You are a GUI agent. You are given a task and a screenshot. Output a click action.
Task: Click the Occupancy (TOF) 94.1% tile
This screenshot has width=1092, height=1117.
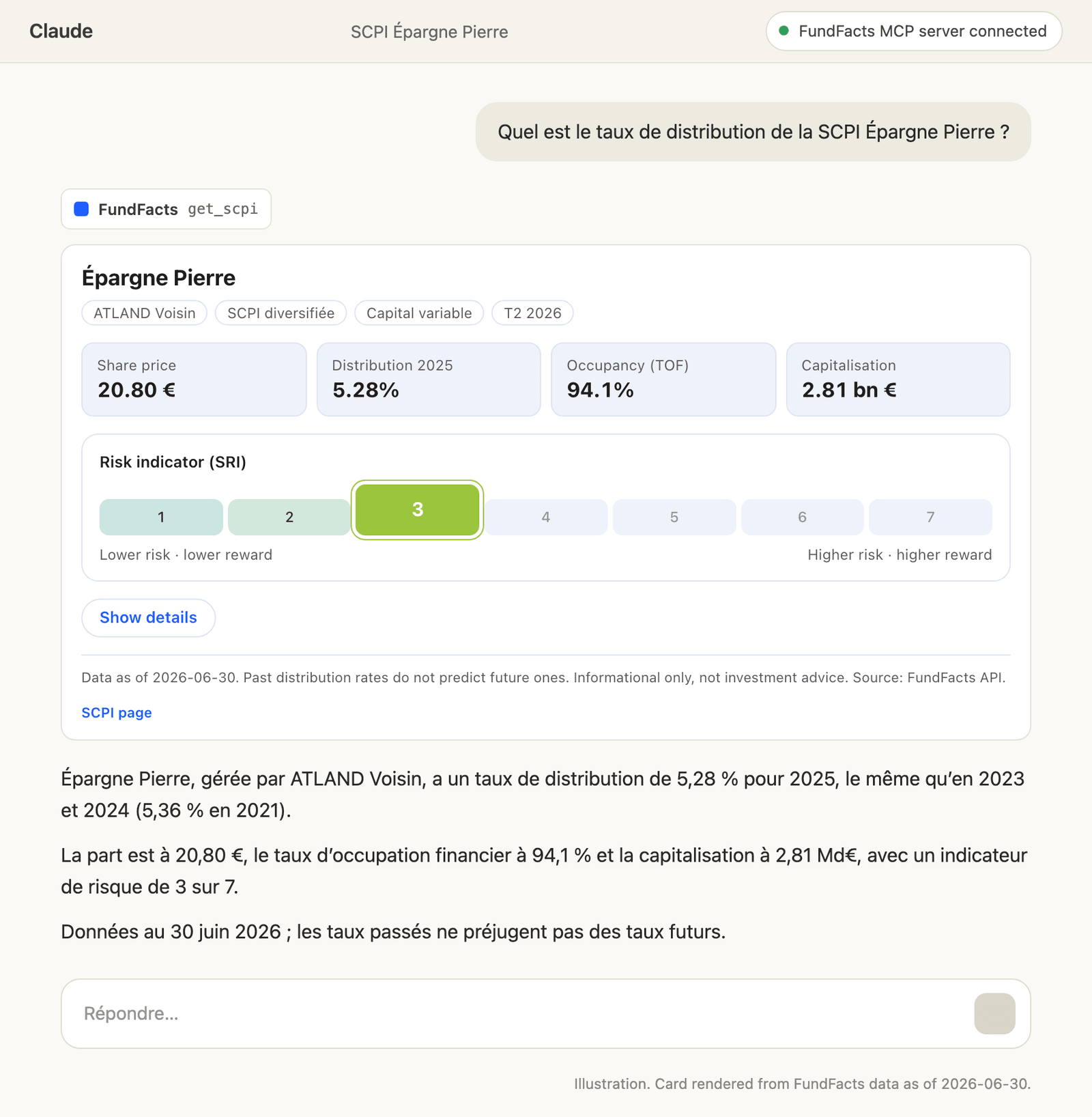(x=663, y=380)
